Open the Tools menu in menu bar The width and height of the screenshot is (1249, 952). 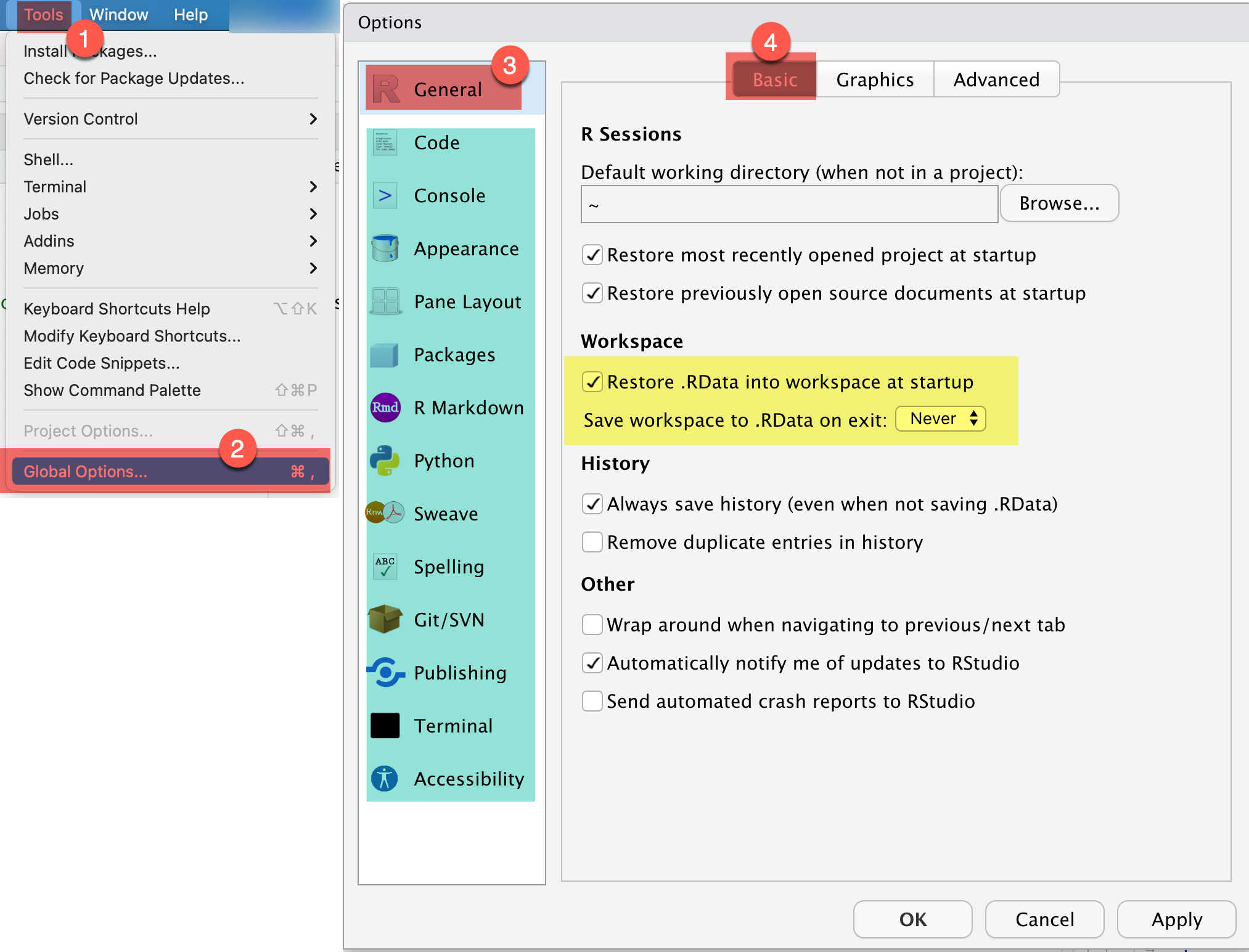44,15
